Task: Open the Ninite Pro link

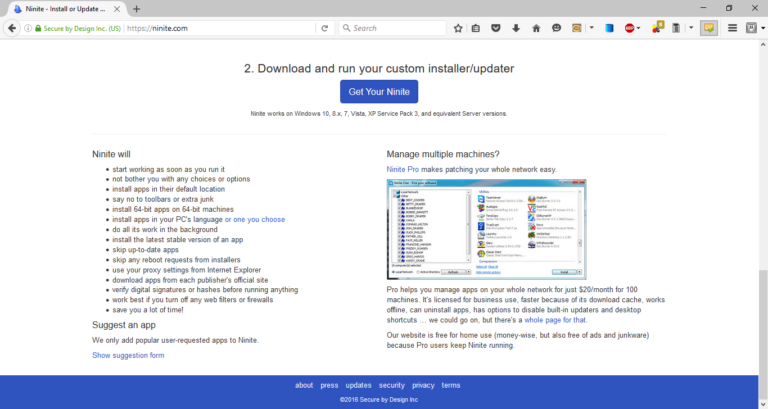Action: pyautogui.click(x=403, y=169)
